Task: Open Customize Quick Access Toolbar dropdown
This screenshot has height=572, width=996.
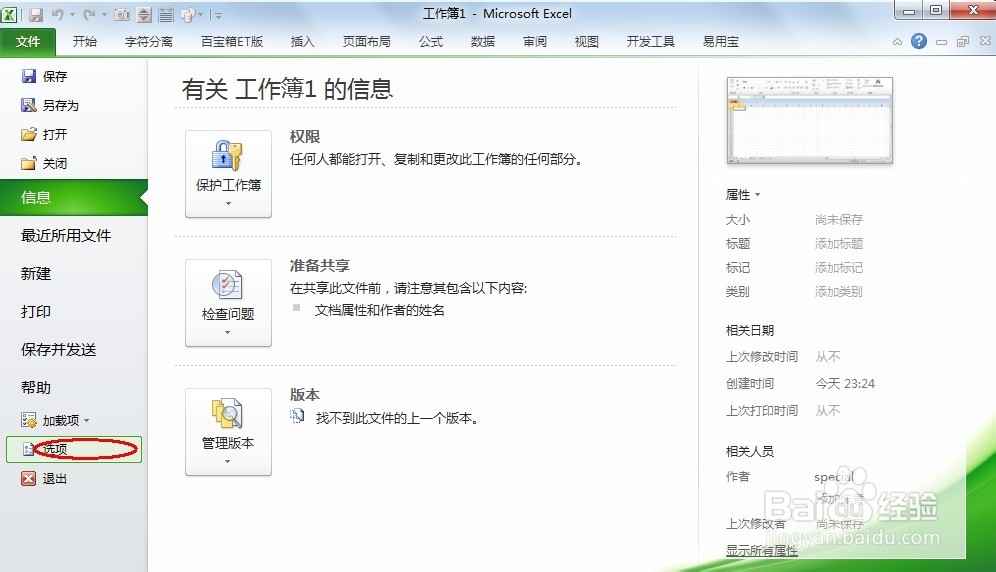Action: click(219, 14)
